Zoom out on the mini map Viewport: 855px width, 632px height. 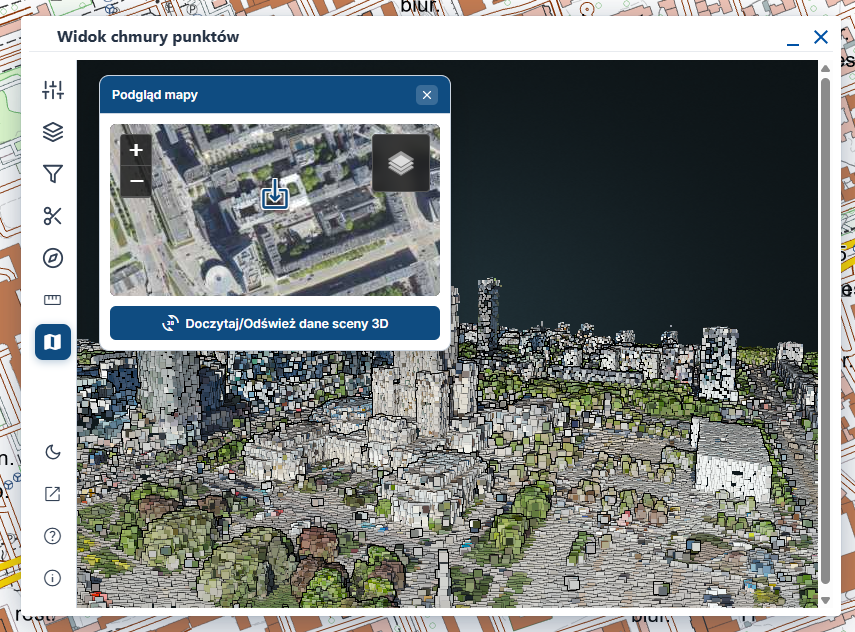136,181
